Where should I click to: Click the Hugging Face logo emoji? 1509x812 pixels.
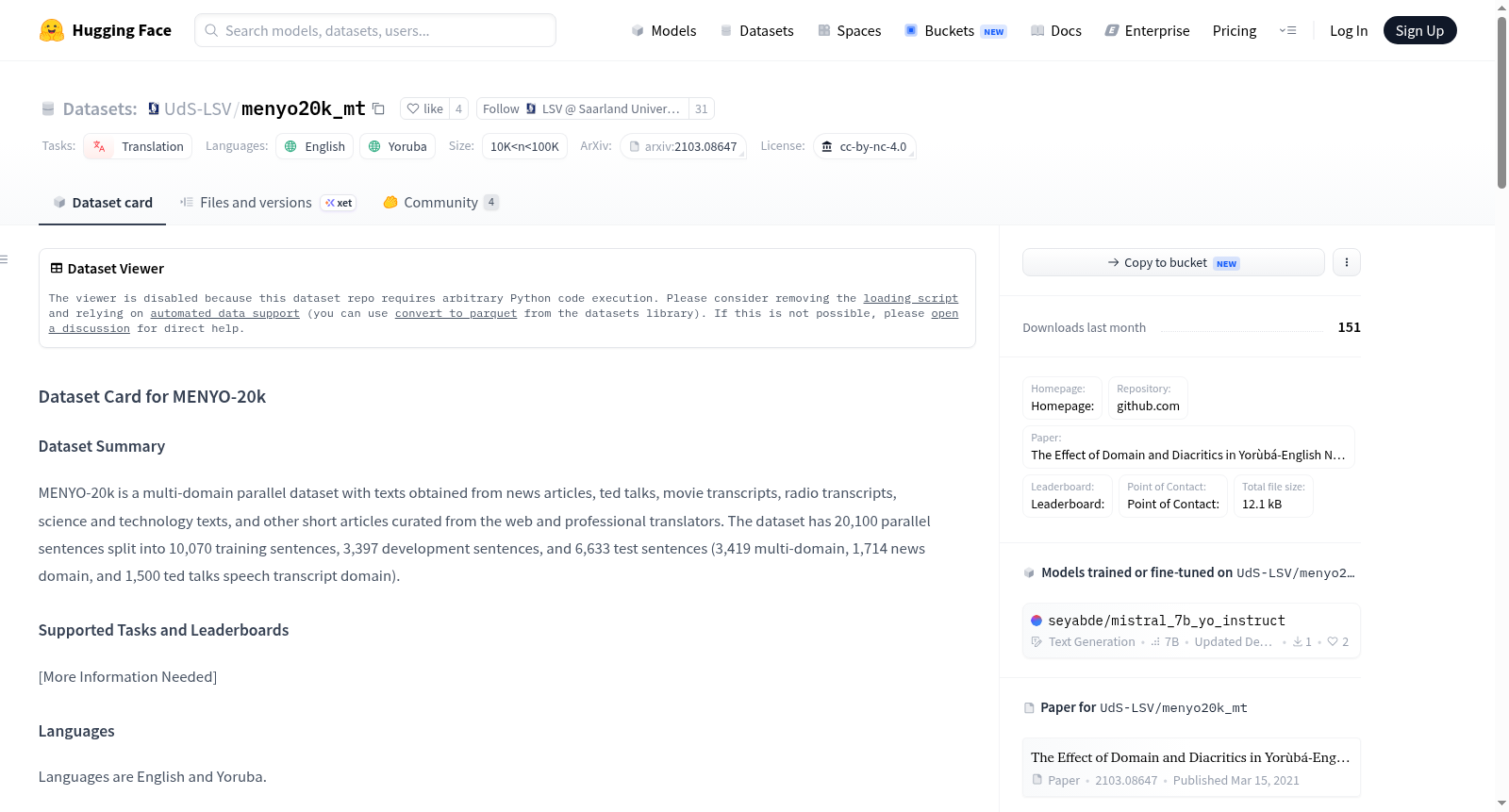[x=52, y=30]
